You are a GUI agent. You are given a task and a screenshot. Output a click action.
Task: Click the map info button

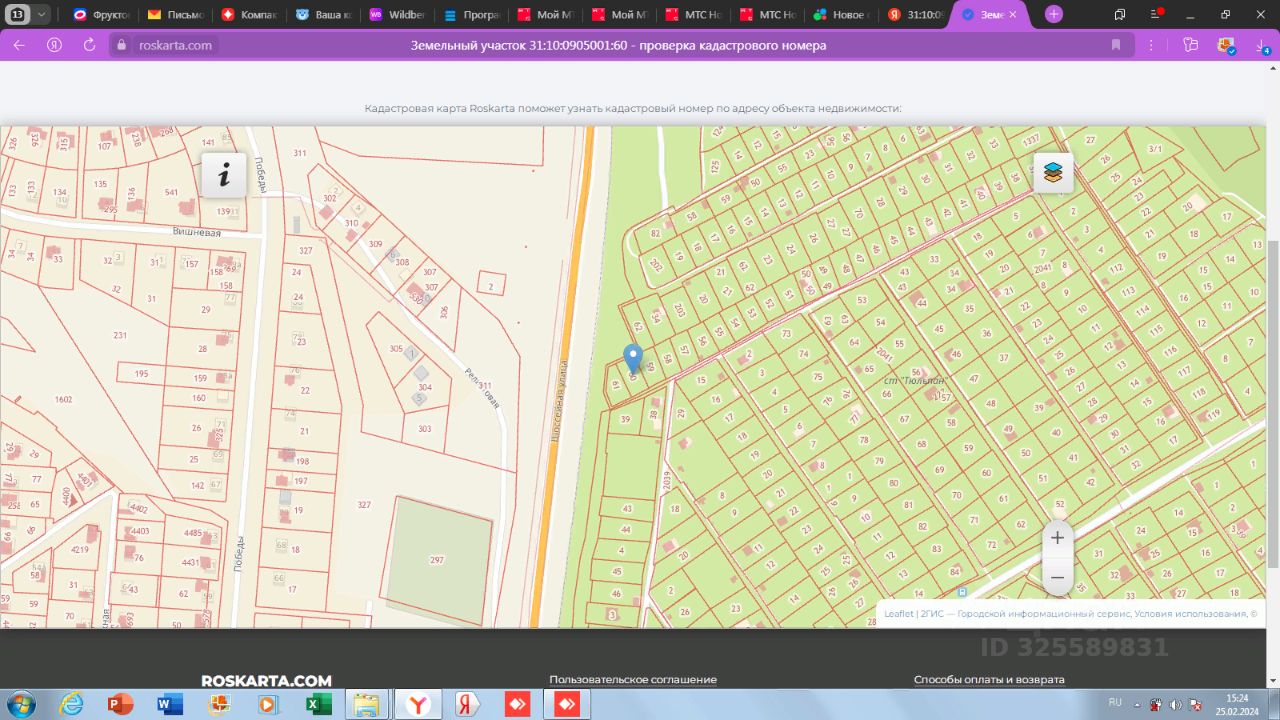pyautogui.click(x=224, y=176)
